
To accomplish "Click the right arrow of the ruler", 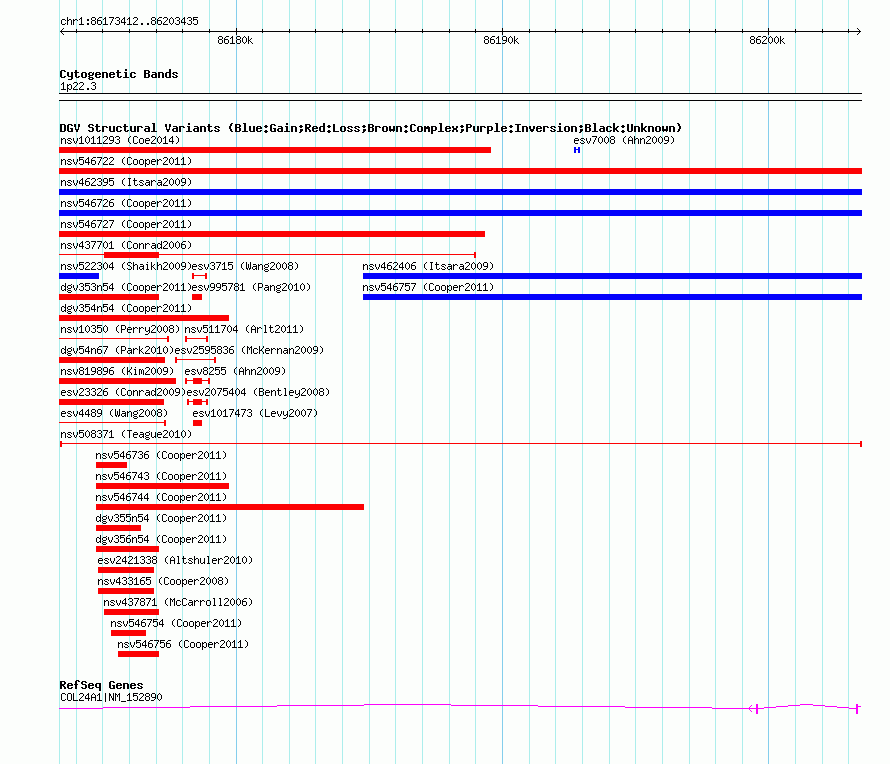I will click(858, 31).
